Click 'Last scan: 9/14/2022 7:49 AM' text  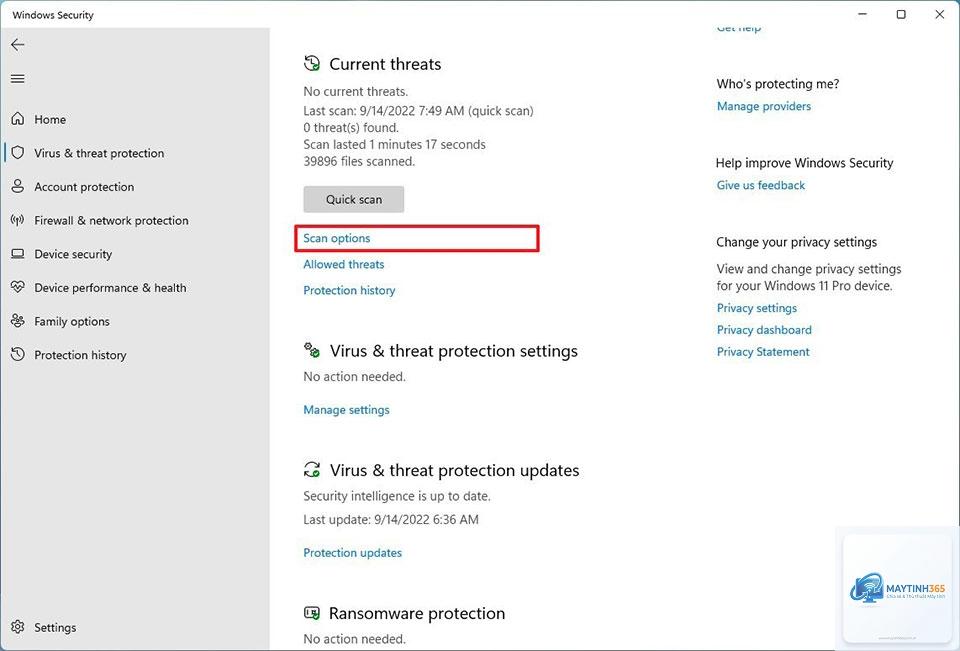click(x=384, y=111)
